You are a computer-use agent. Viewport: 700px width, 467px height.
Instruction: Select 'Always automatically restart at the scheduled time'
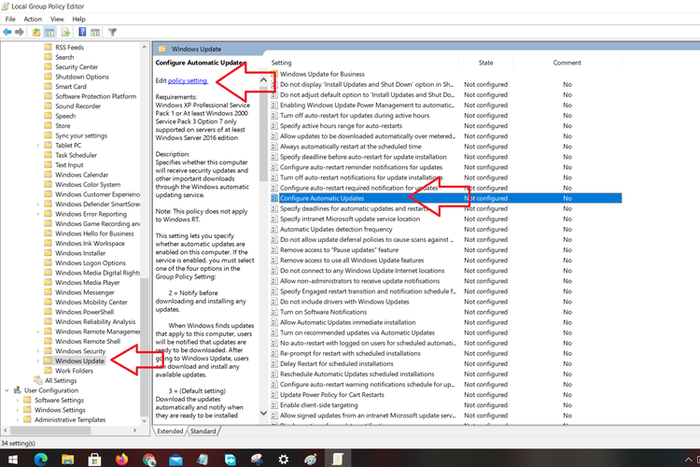click(x=350, y=146)
